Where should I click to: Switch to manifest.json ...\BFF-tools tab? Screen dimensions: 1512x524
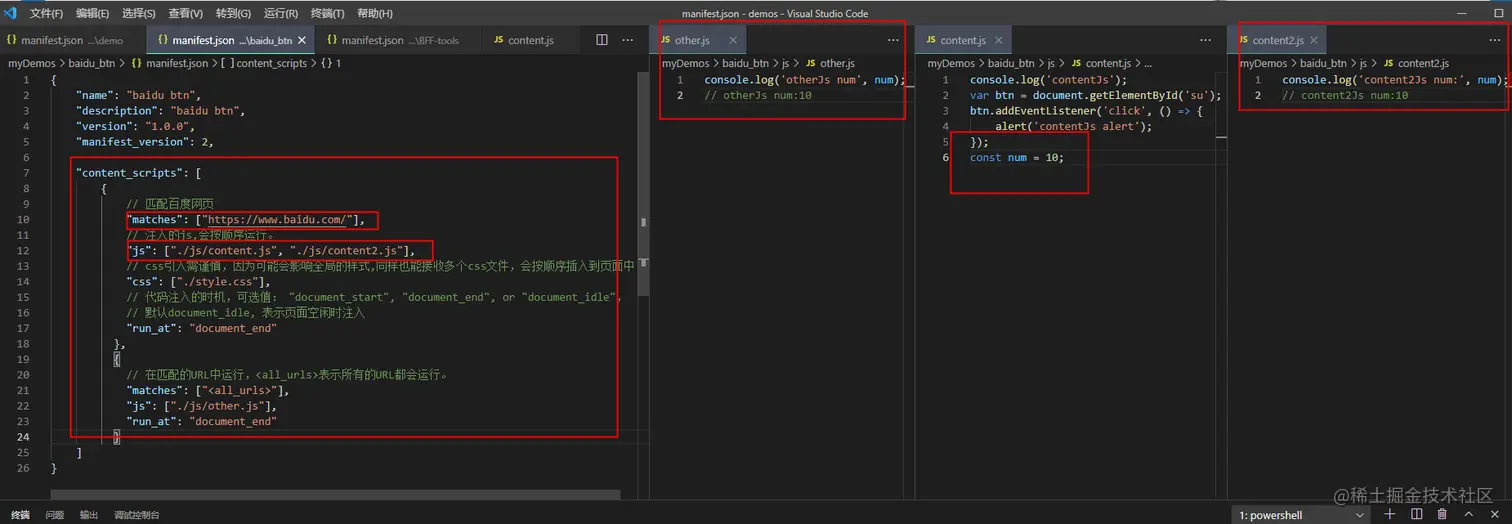coord(400,40)
